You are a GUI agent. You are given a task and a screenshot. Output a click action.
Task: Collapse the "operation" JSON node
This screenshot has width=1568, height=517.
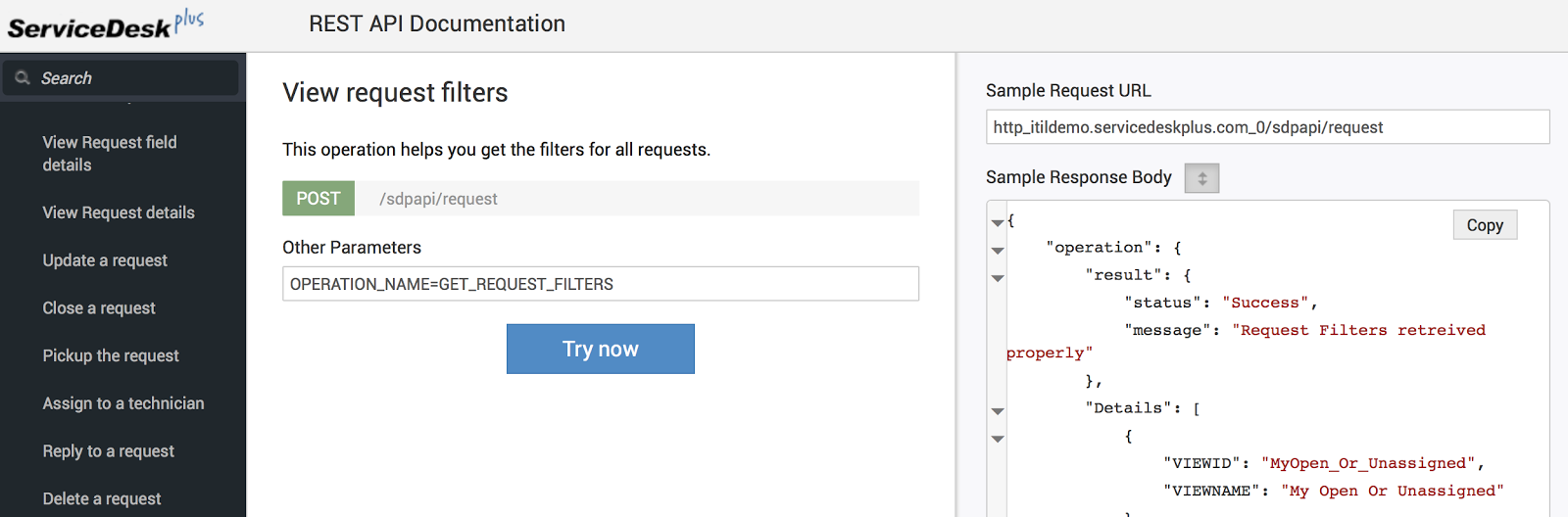(x=998, y=251)
